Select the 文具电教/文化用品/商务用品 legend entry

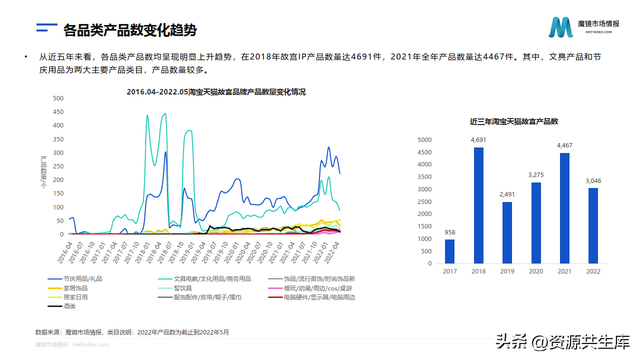tap(204, 279)
